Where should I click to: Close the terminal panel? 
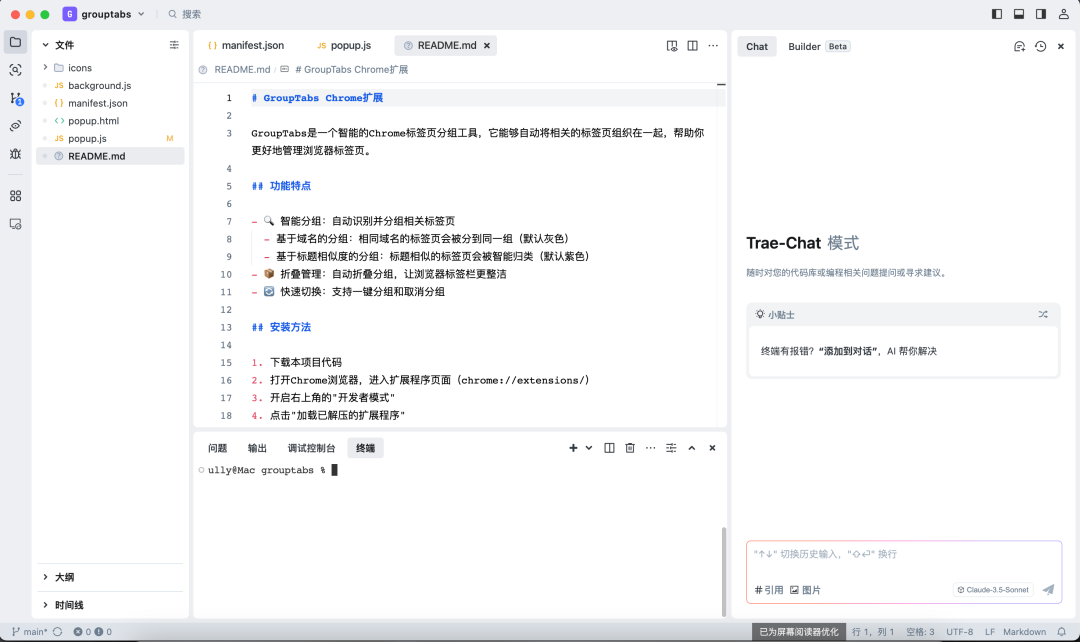tap(712, 448)
